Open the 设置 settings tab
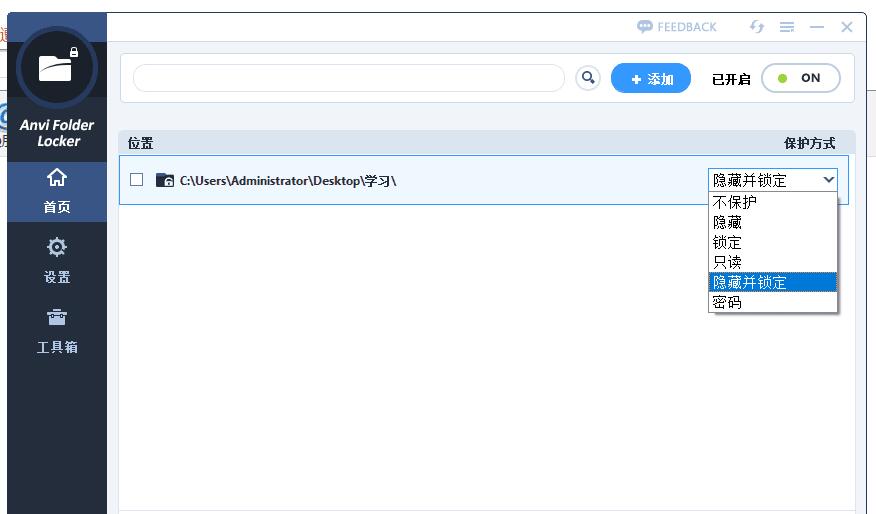The width and height of the screenshot is (876, 514). click(x=56, y=261)
